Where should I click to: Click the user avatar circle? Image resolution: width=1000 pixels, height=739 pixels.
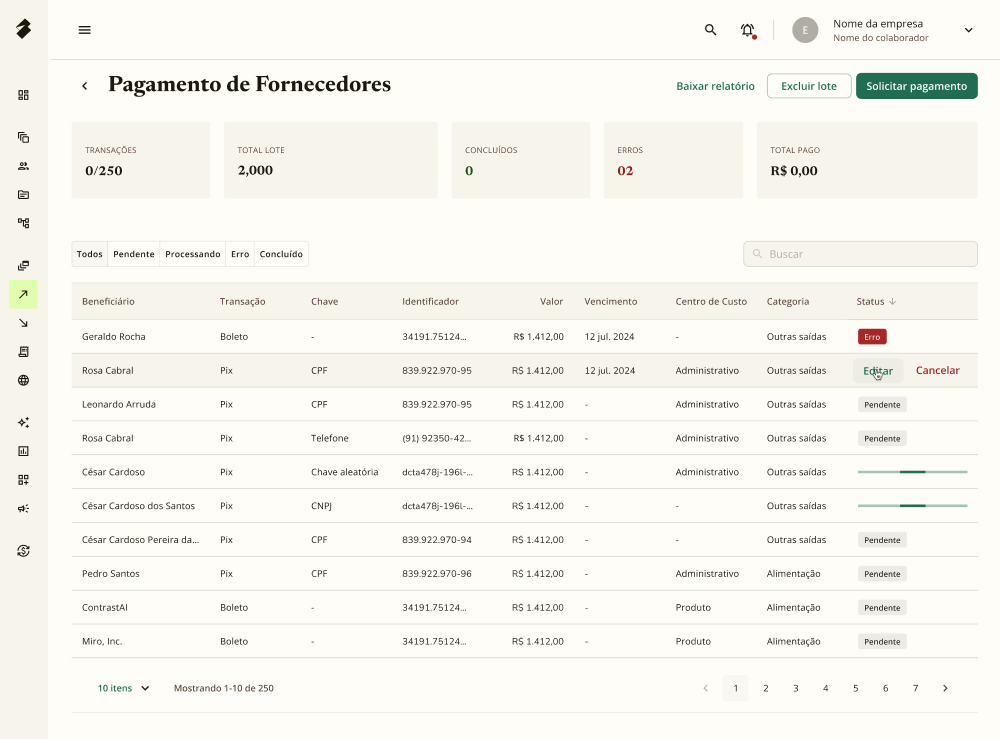(805, 30)
